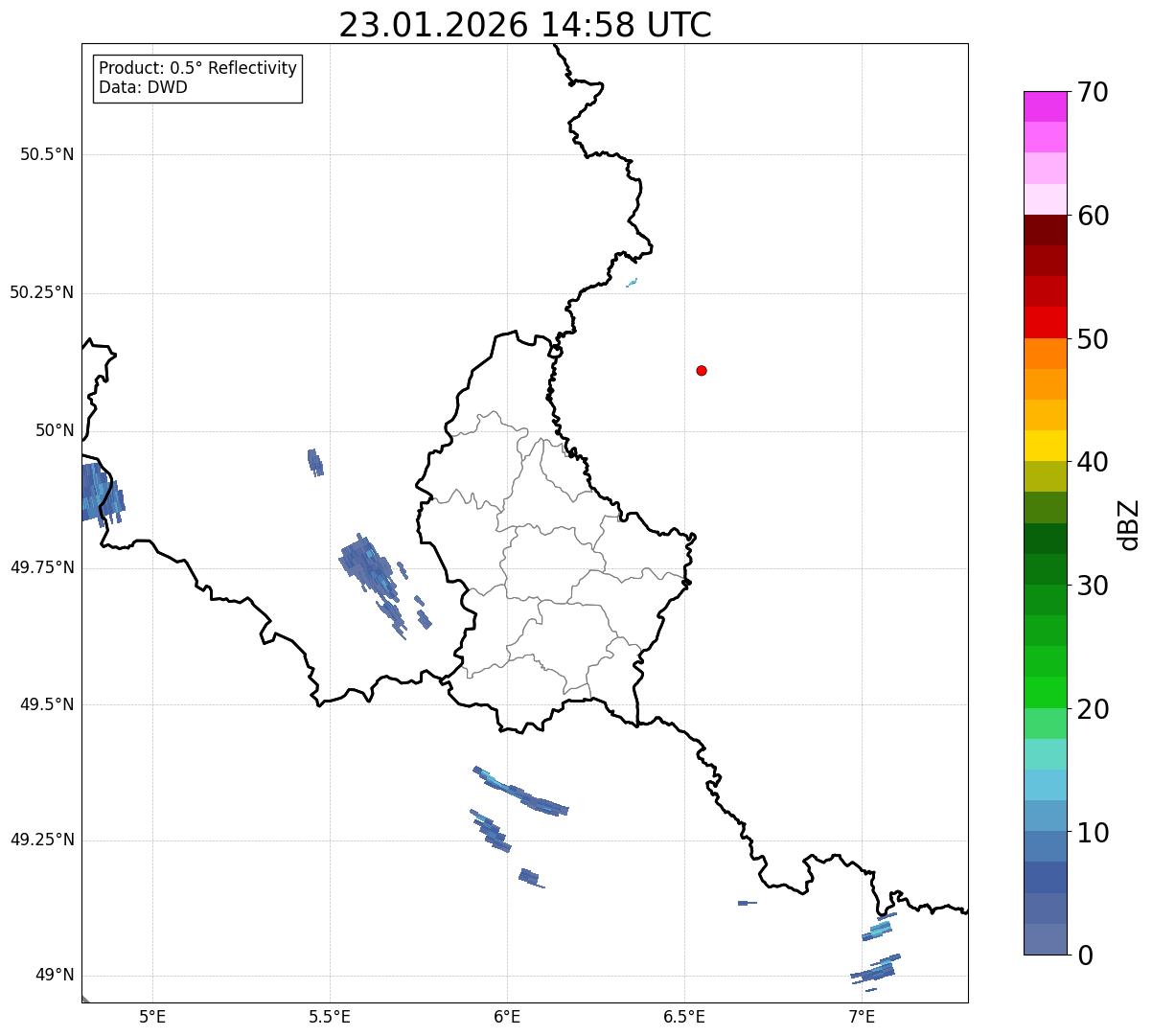Click the title '23.01.2026 14:58 UTC'
Viewport: 1152px width, 1036px height.
click(x=525, y=25)
